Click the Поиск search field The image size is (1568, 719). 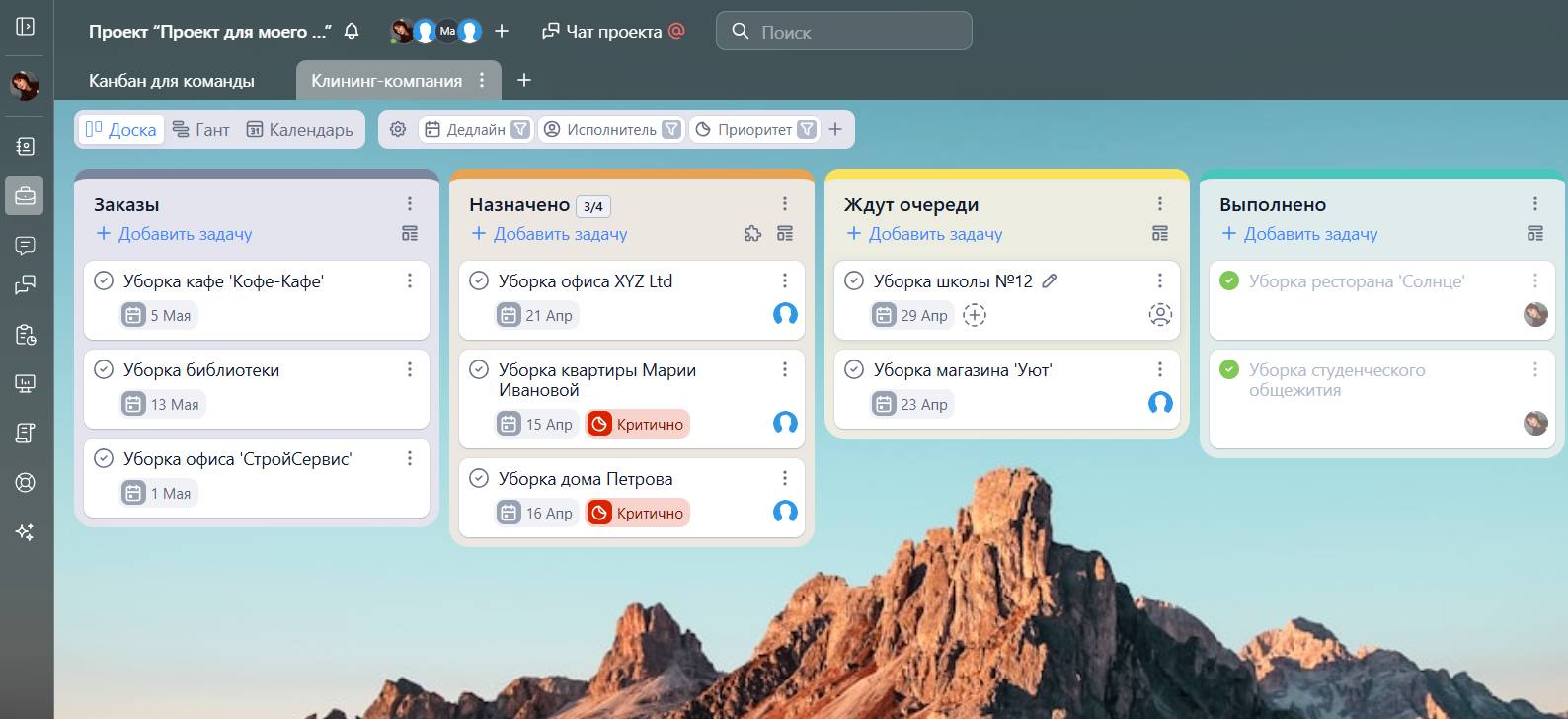coord(844,32)
